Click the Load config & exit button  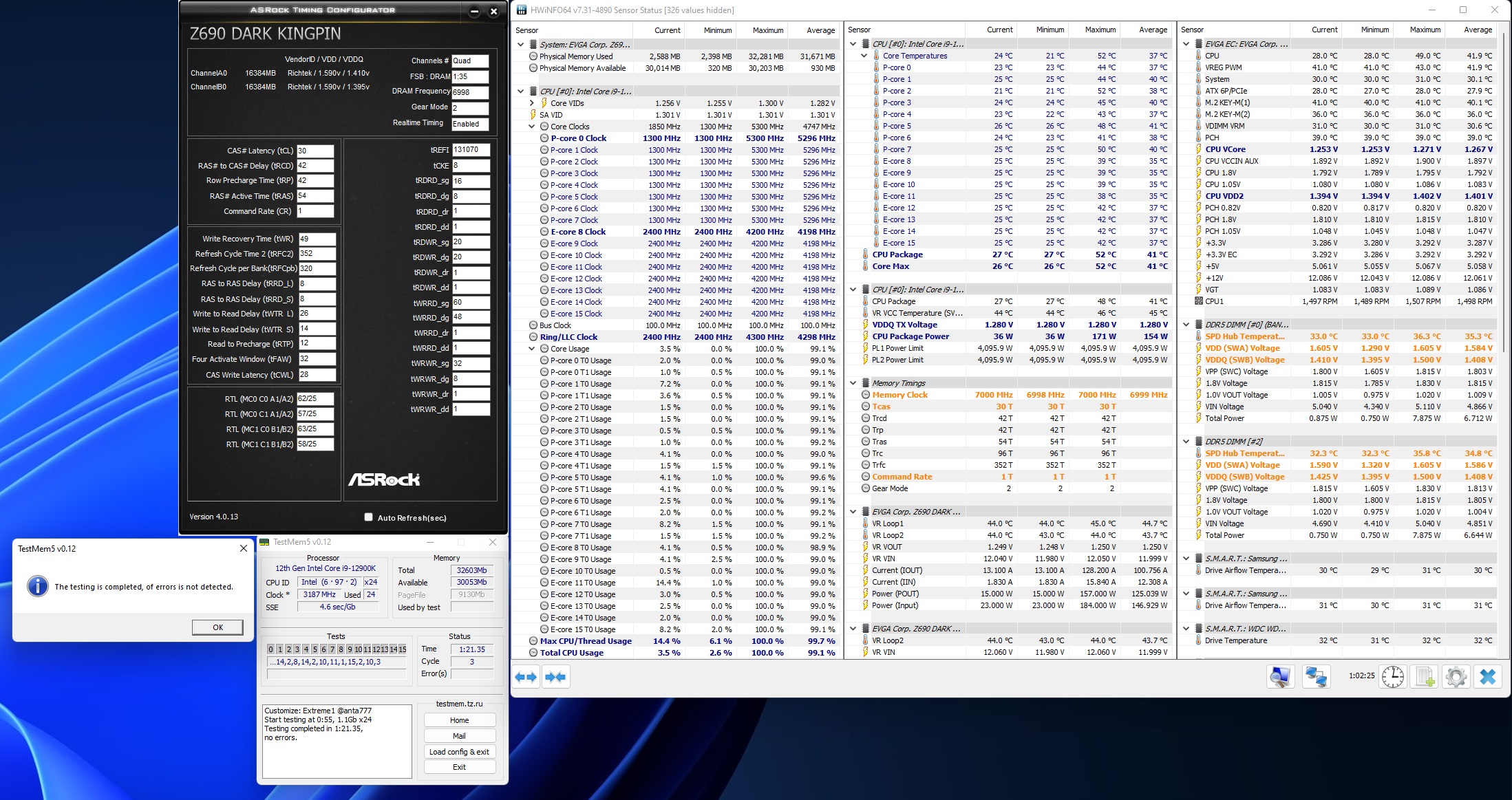click(459, 752)
